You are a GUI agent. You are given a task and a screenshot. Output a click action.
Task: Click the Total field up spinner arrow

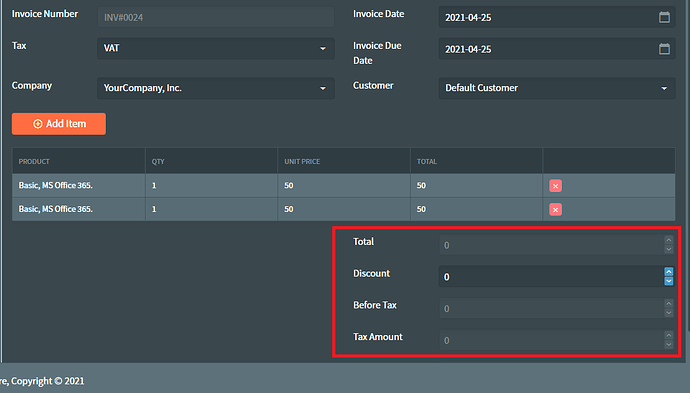[668, 240]
